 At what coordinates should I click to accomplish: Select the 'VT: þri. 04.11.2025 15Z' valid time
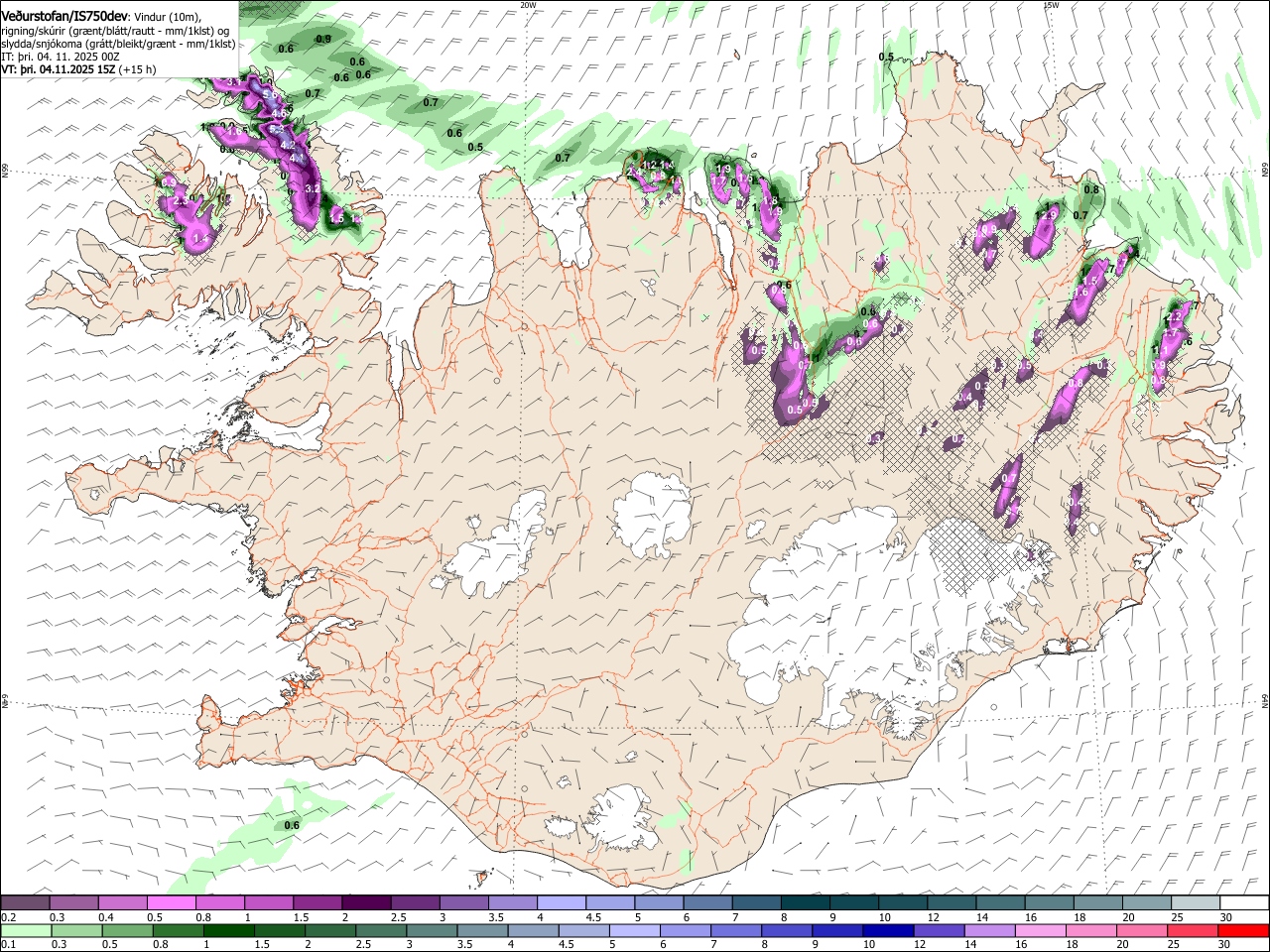point(59,69)
